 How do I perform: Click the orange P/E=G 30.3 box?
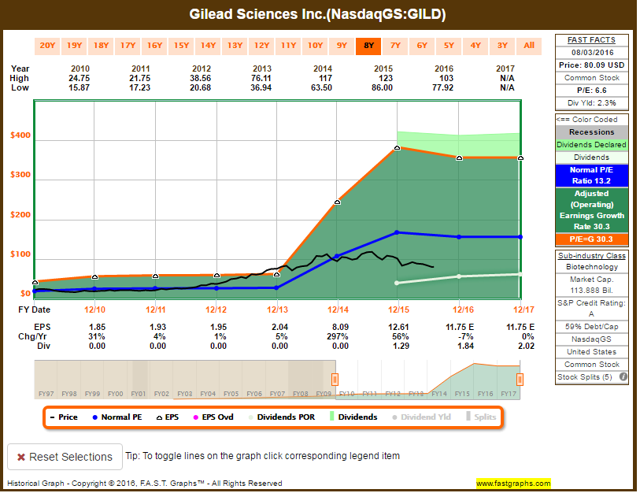click(591, 239)
